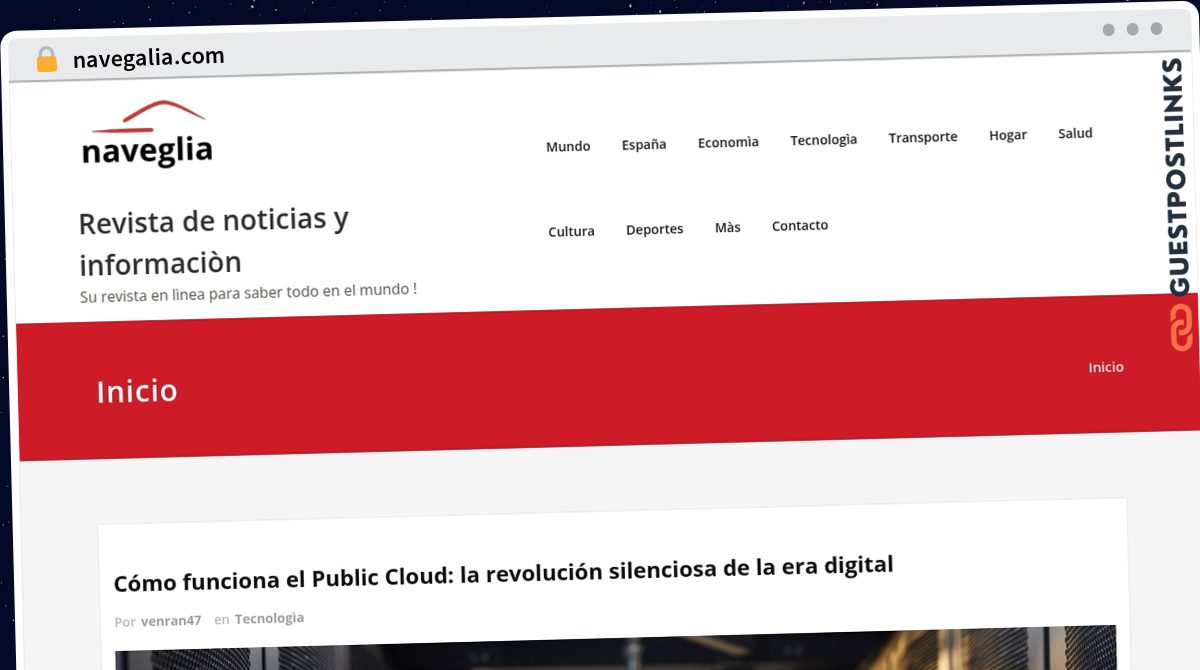This screenshot has width=1200, height=670.
Task: Click the Tecnologìa category under the article
Action: [269, 618]
